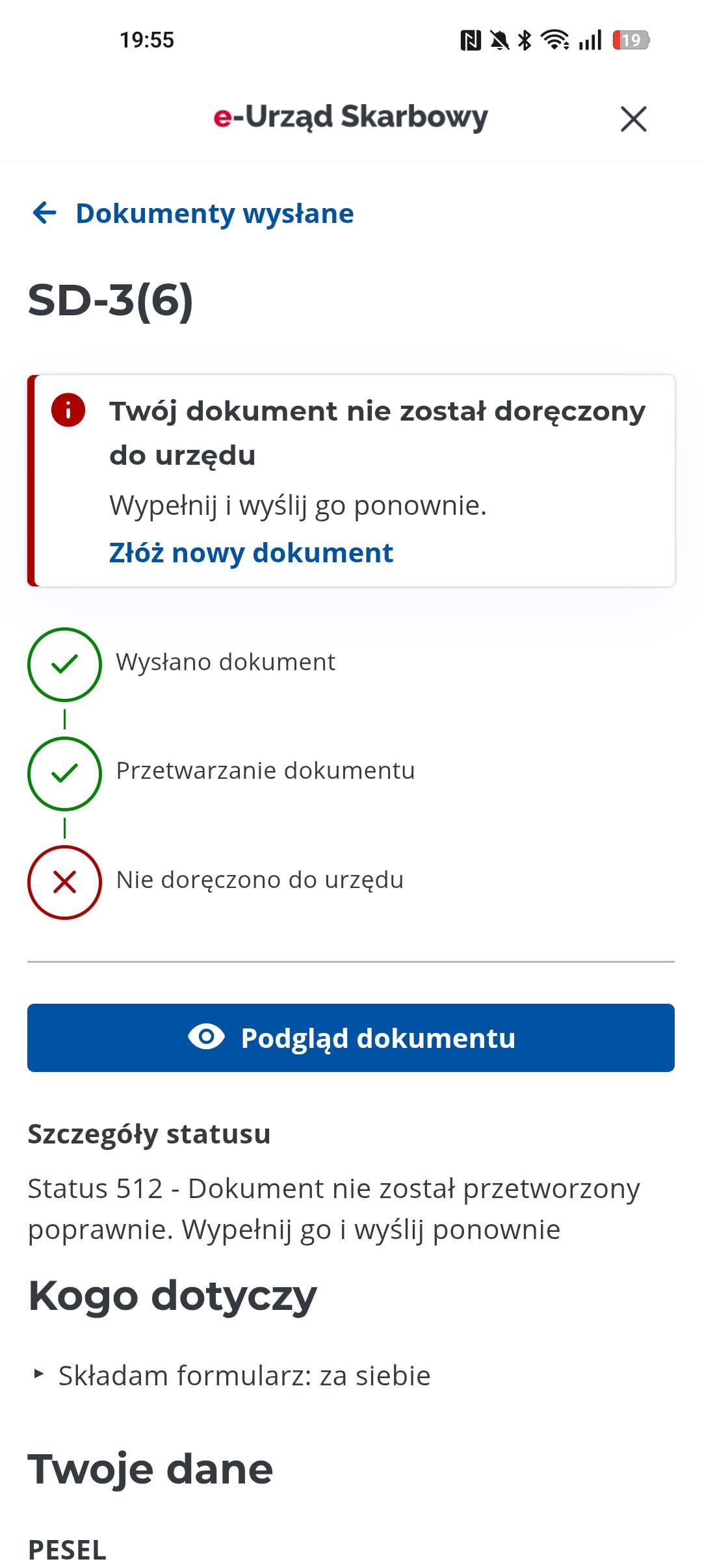Tap the green check beside Przetwarzanie dokumentu
702x1568 pixels.
64,773
